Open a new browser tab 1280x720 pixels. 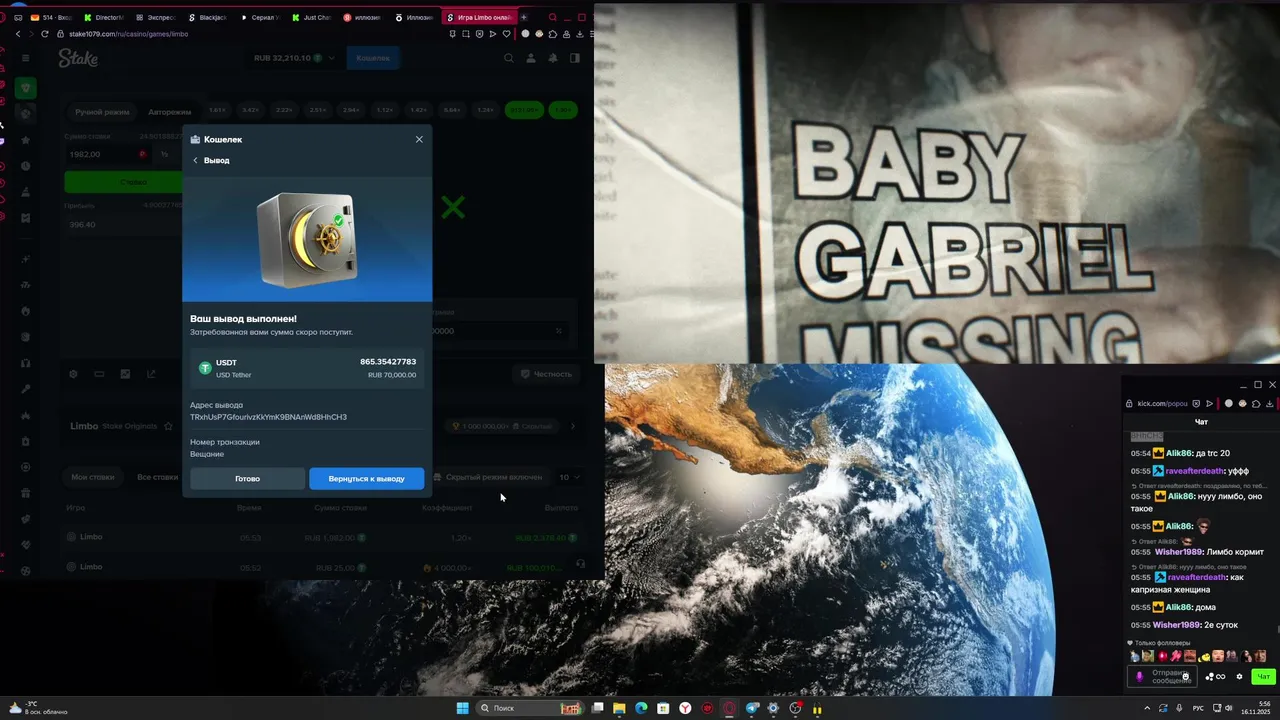pos(523,17)
